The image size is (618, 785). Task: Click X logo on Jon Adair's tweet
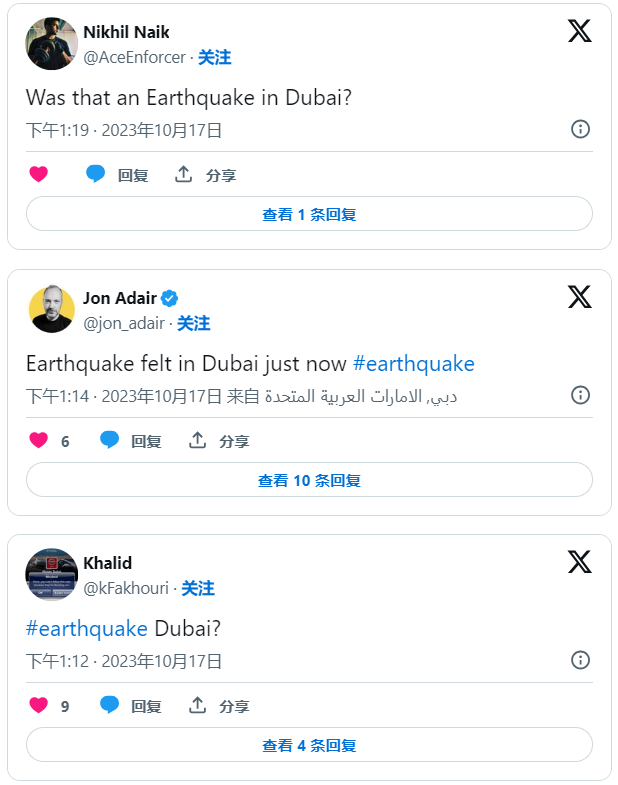pyautogui.click(x=579, y=297)
